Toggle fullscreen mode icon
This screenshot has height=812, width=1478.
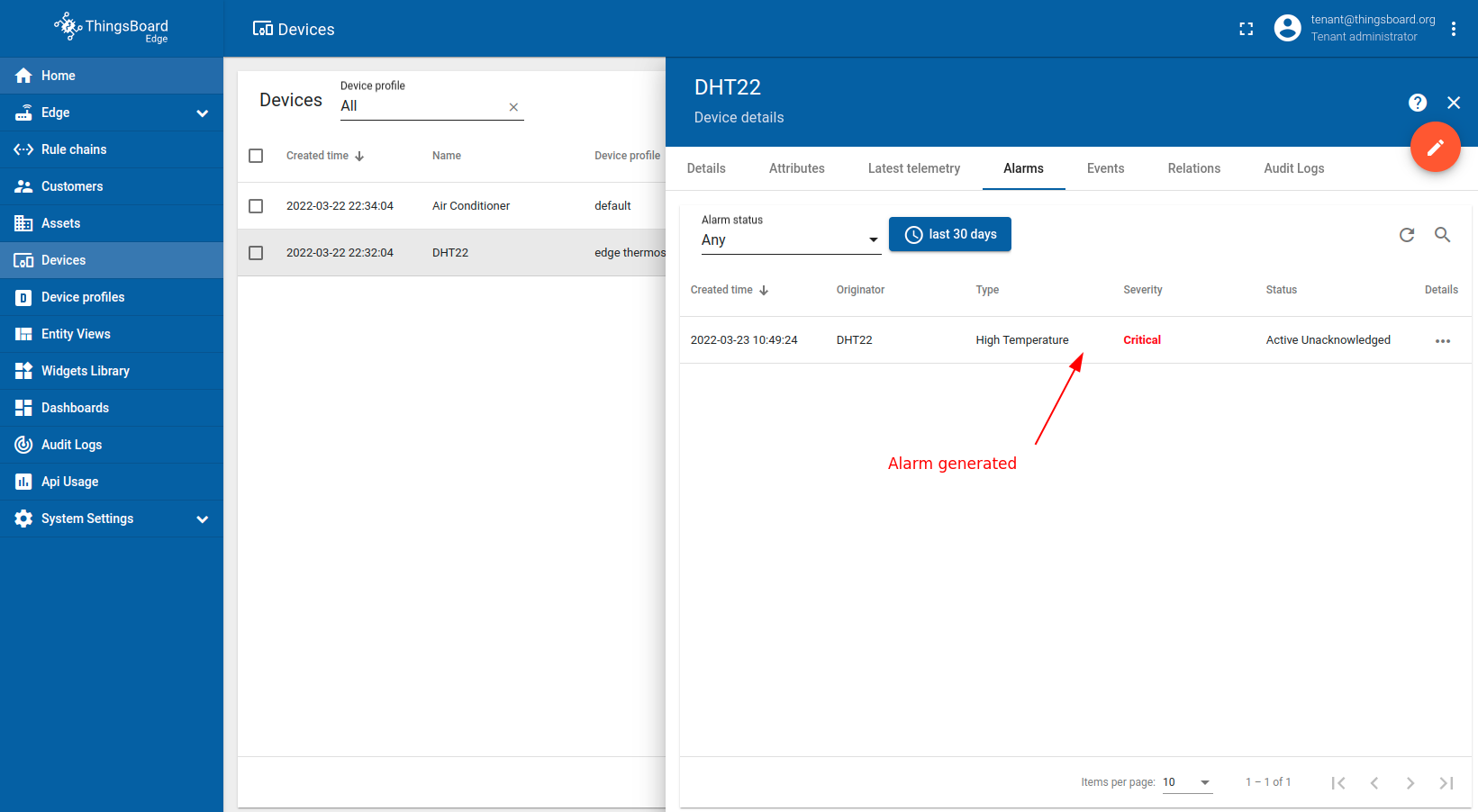[1247, 29]
